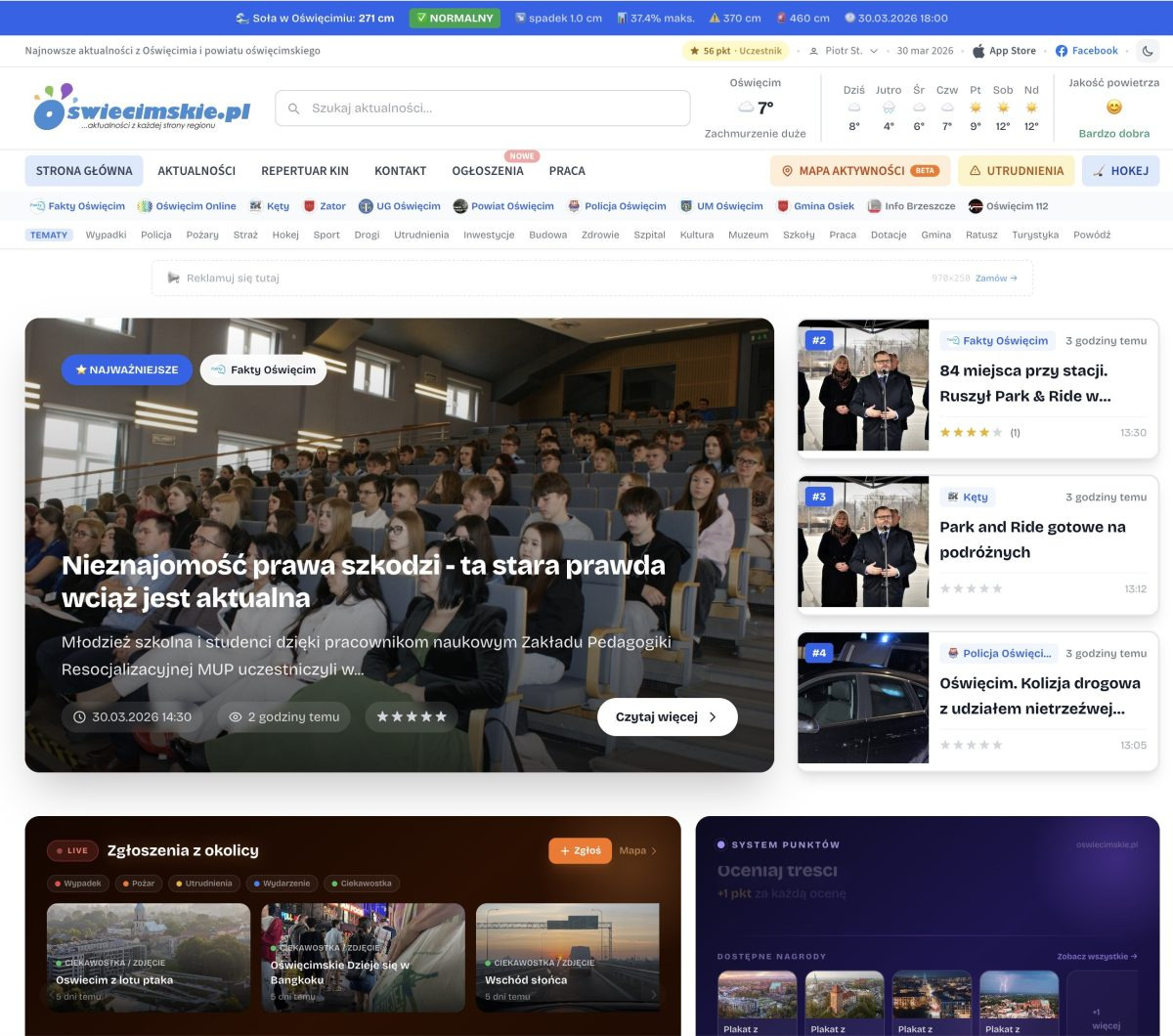Open the Utrudnienia warning button

point(1016,171)
